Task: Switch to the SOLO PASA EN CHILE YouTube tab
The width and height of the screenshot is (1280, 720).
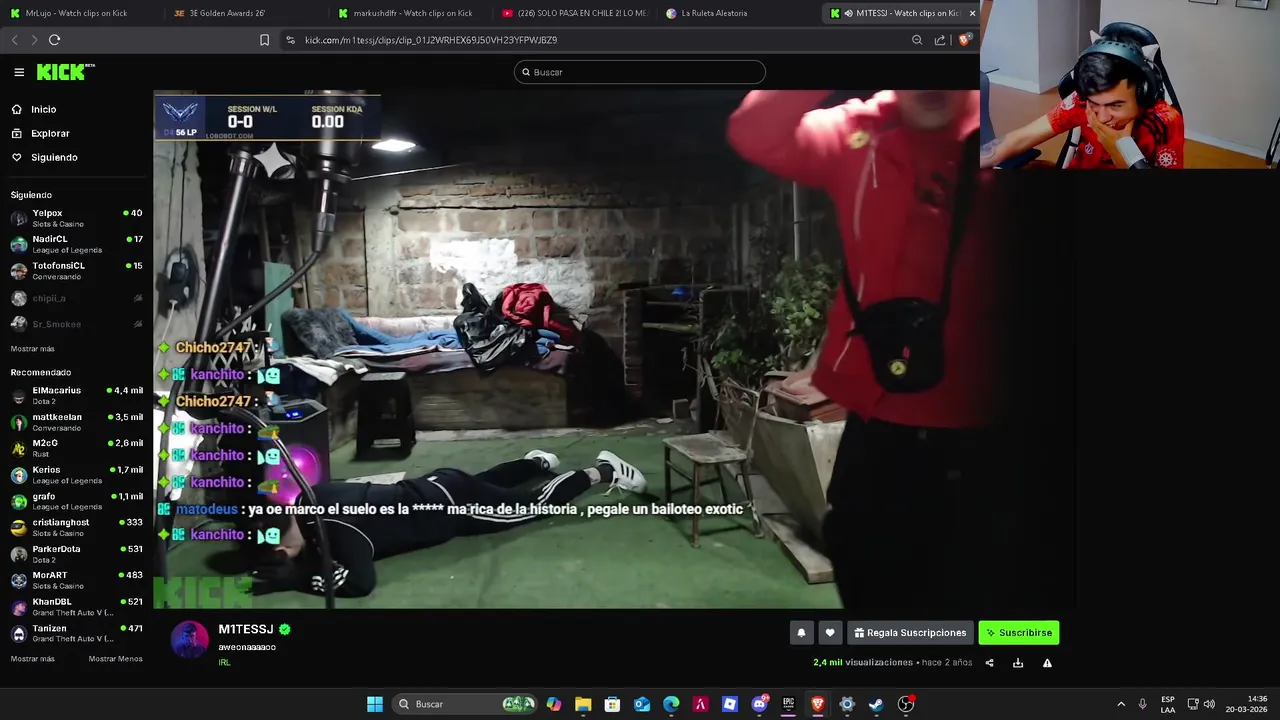Action: click(x=575, y=13)
